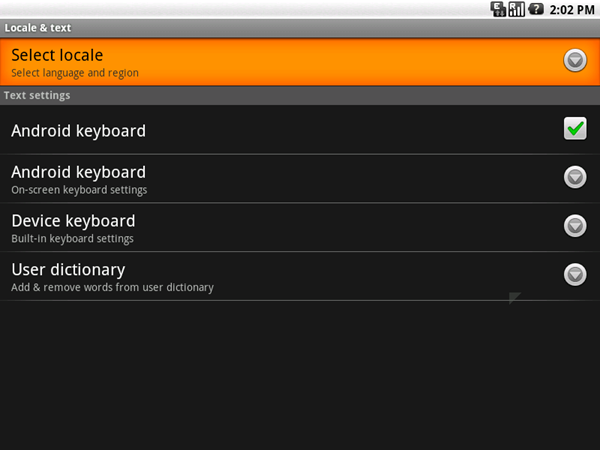Click the unknown battery status icon
Image resolution: width=600 pixels, height=450 pixels.
(x=535, y=9)
